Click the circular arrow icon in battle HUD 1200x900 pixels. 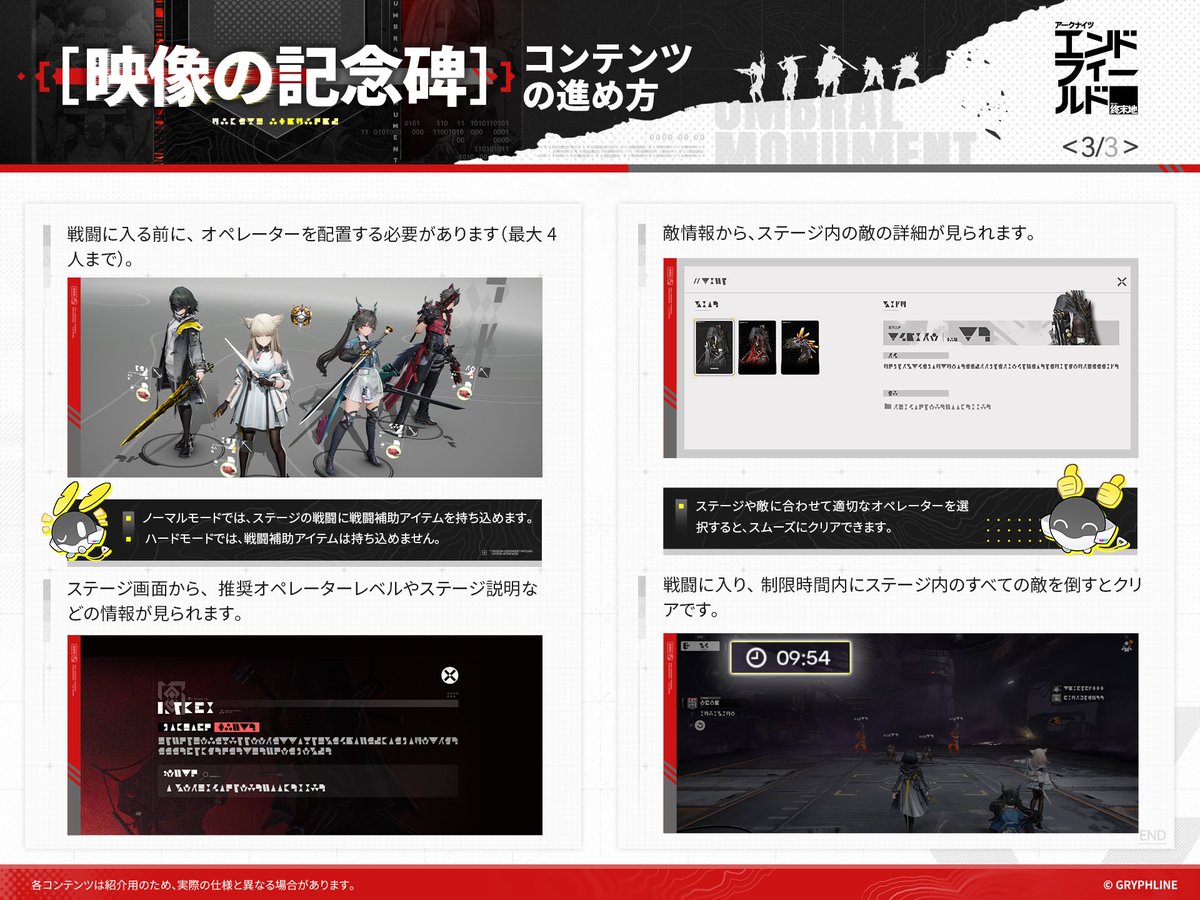click(700, 725)
